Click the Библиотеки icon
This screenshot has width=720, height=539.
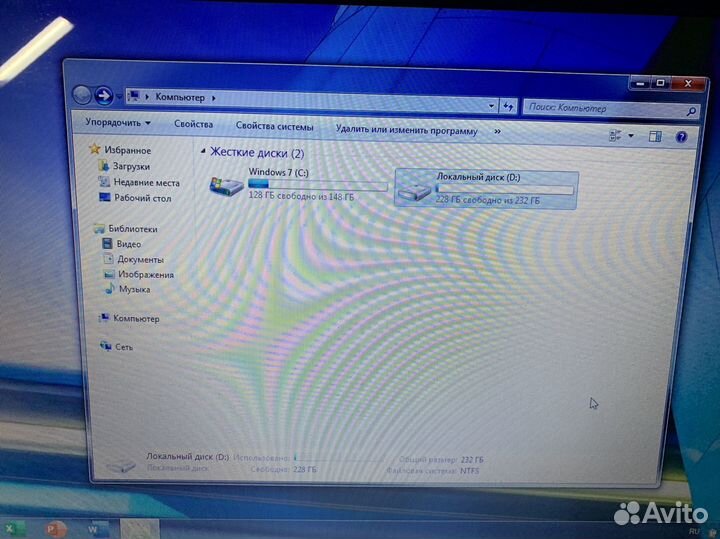[x=99, y=228]
